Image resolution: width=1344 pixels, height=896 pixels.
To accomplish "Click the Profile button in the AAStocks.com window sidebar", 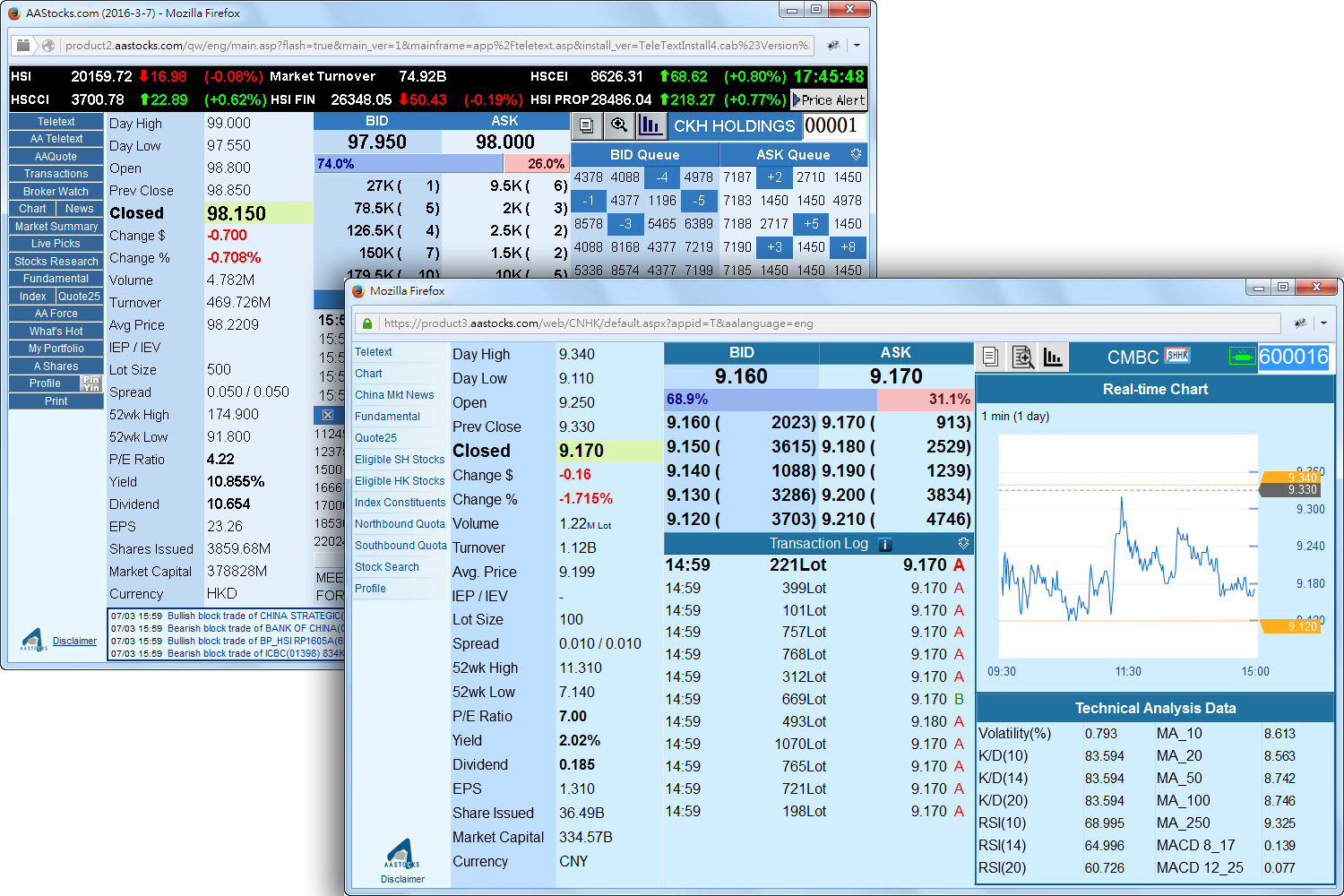I will 45,383.
